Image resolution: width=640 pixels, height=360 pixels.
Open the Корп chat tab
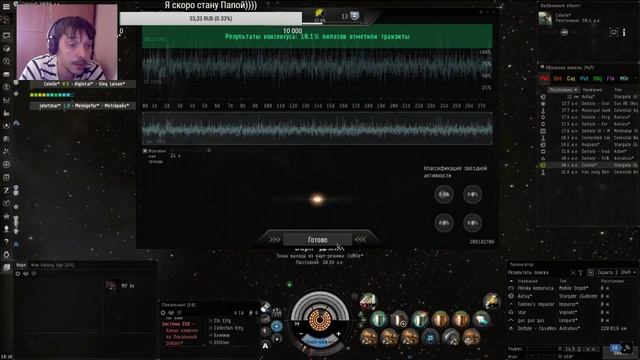20,265
